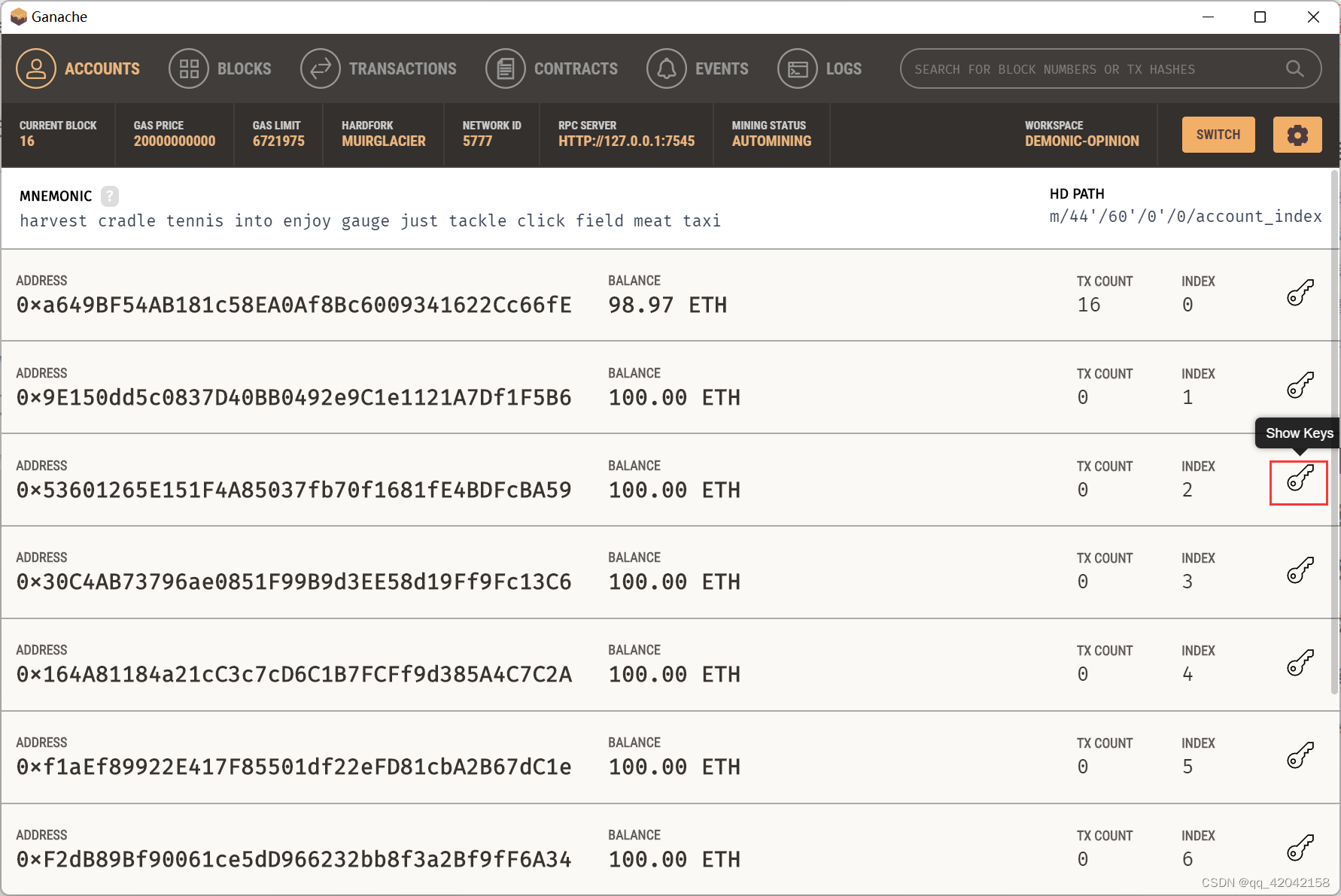Select address 0x9E150dd5c0837D40BB0492e9C1e1121A7Df1F5B6
Screen dimensions: 1341x896
tap(294, 397)
